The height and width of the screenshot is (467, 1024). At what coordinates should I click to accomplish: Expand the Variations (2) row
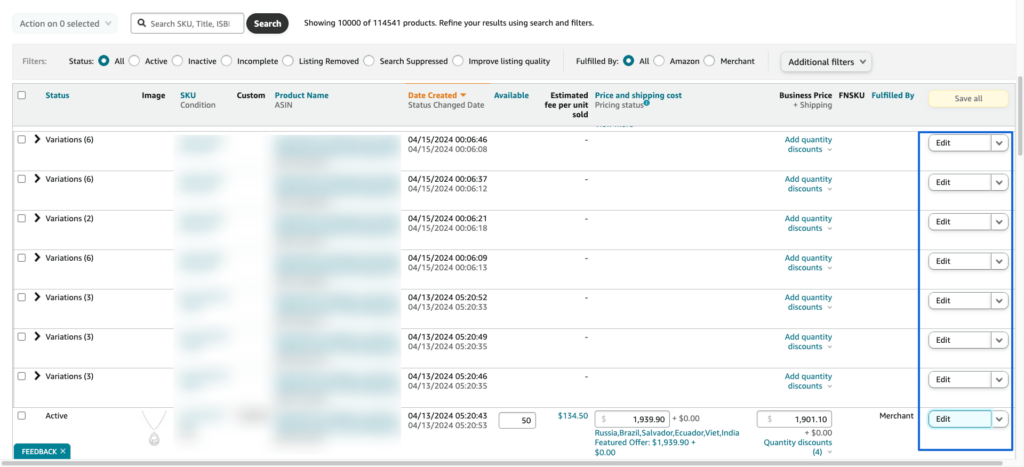[x=37, y=218]
